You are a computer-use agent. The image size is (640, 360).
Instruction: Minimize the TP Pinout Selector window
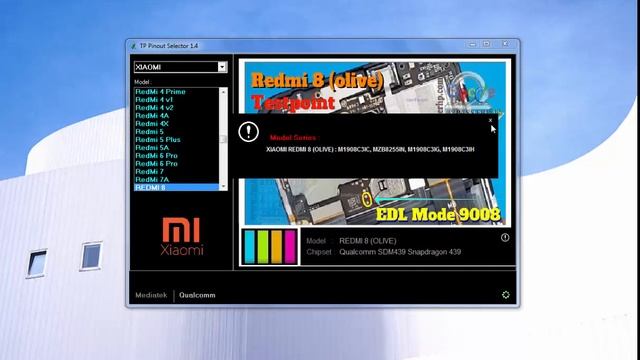point(472,44)
